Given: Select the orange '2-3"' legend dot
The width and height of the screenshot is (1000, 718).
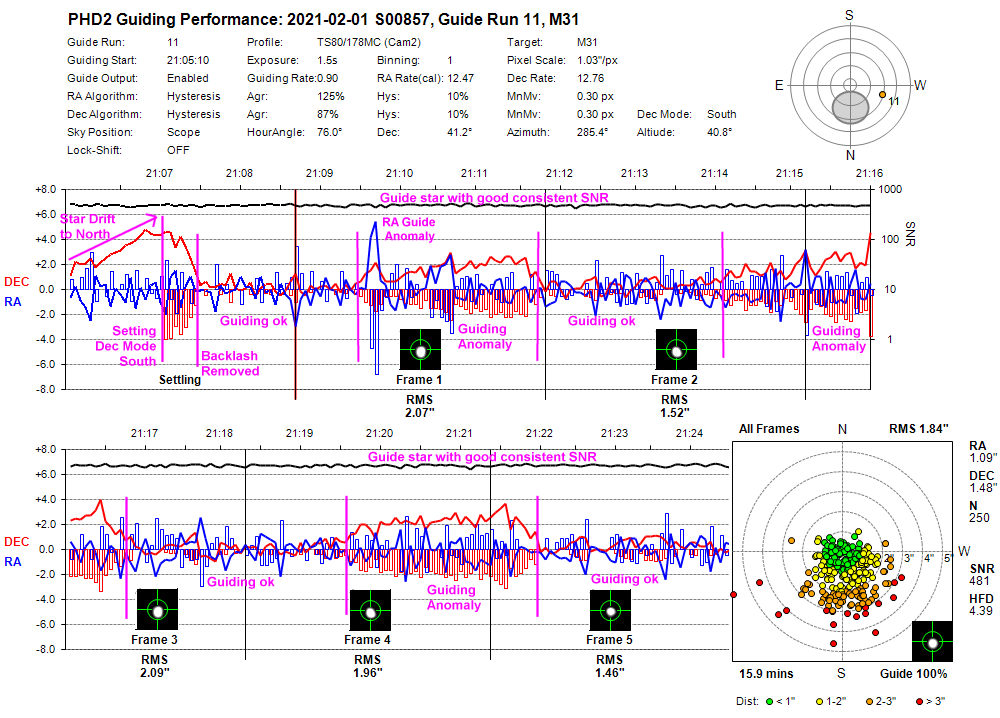Looking at the screenshot, I should [x=869, y=701].
